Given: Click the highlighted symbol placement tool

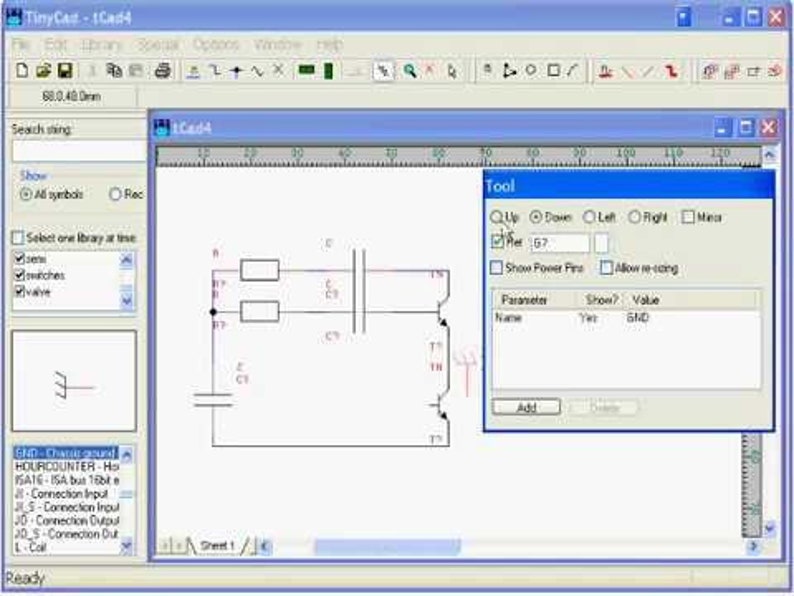Looking at the screenshot, I should click(x=383, y=71).
